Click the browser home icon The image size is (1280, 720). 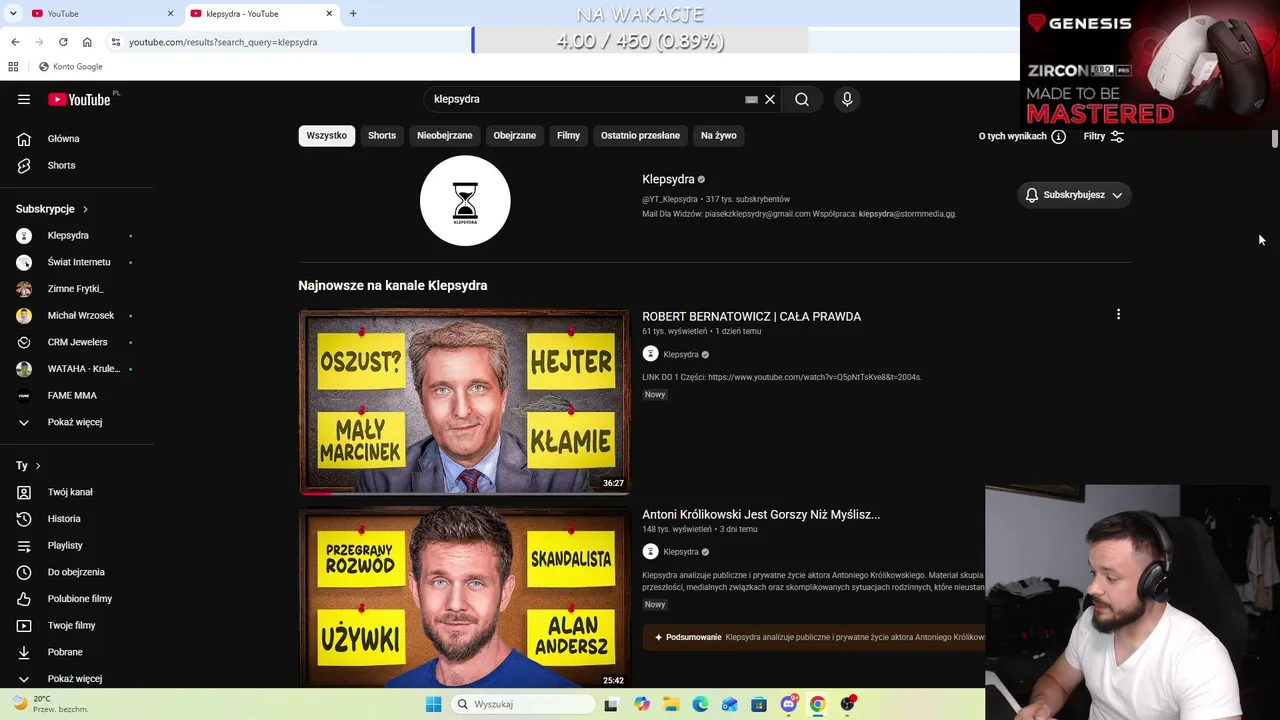[x=87, y=42]
